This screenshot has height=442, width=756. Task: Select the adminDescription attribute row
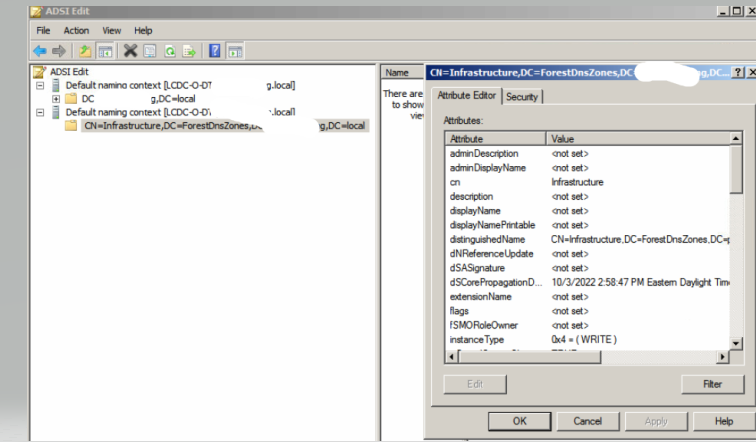pos(587,153)
